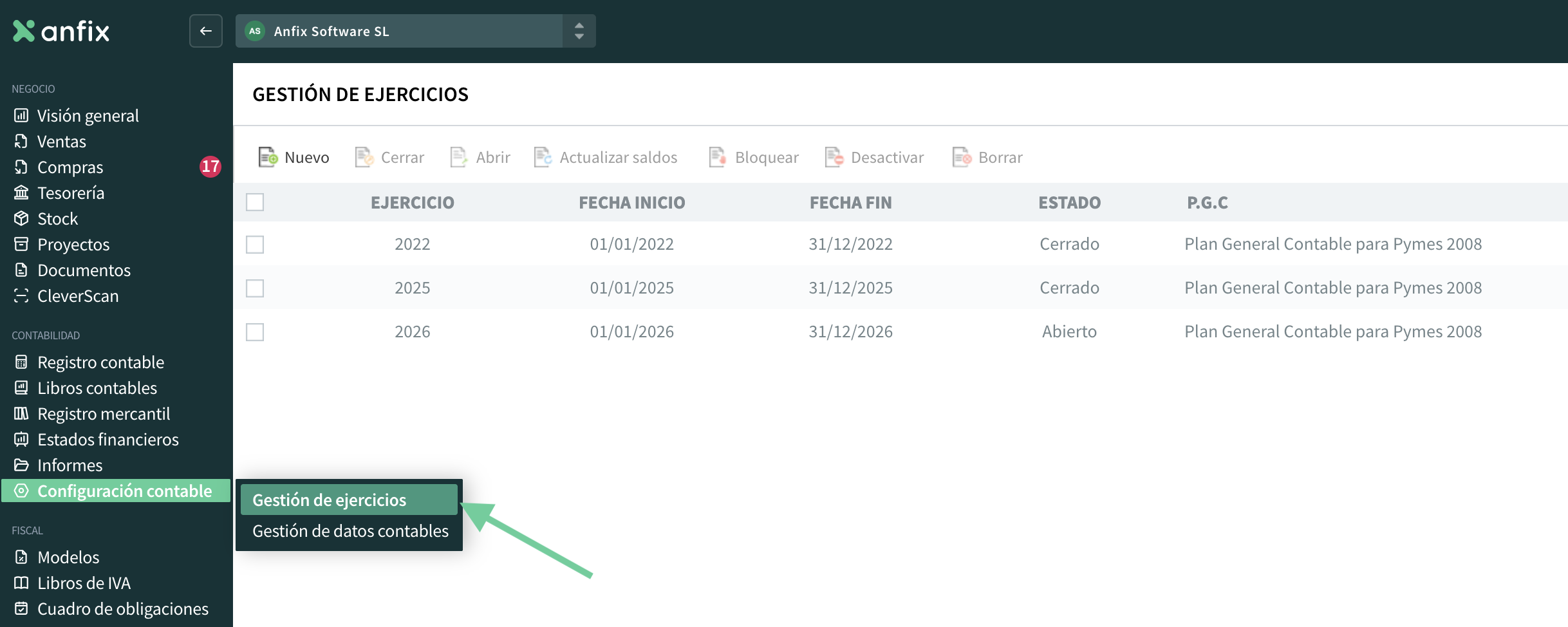Image resolution: width=1568 pixels, height=627 pixels.
Task: Click the Nuevo document icon
Action: pos(268,157)
